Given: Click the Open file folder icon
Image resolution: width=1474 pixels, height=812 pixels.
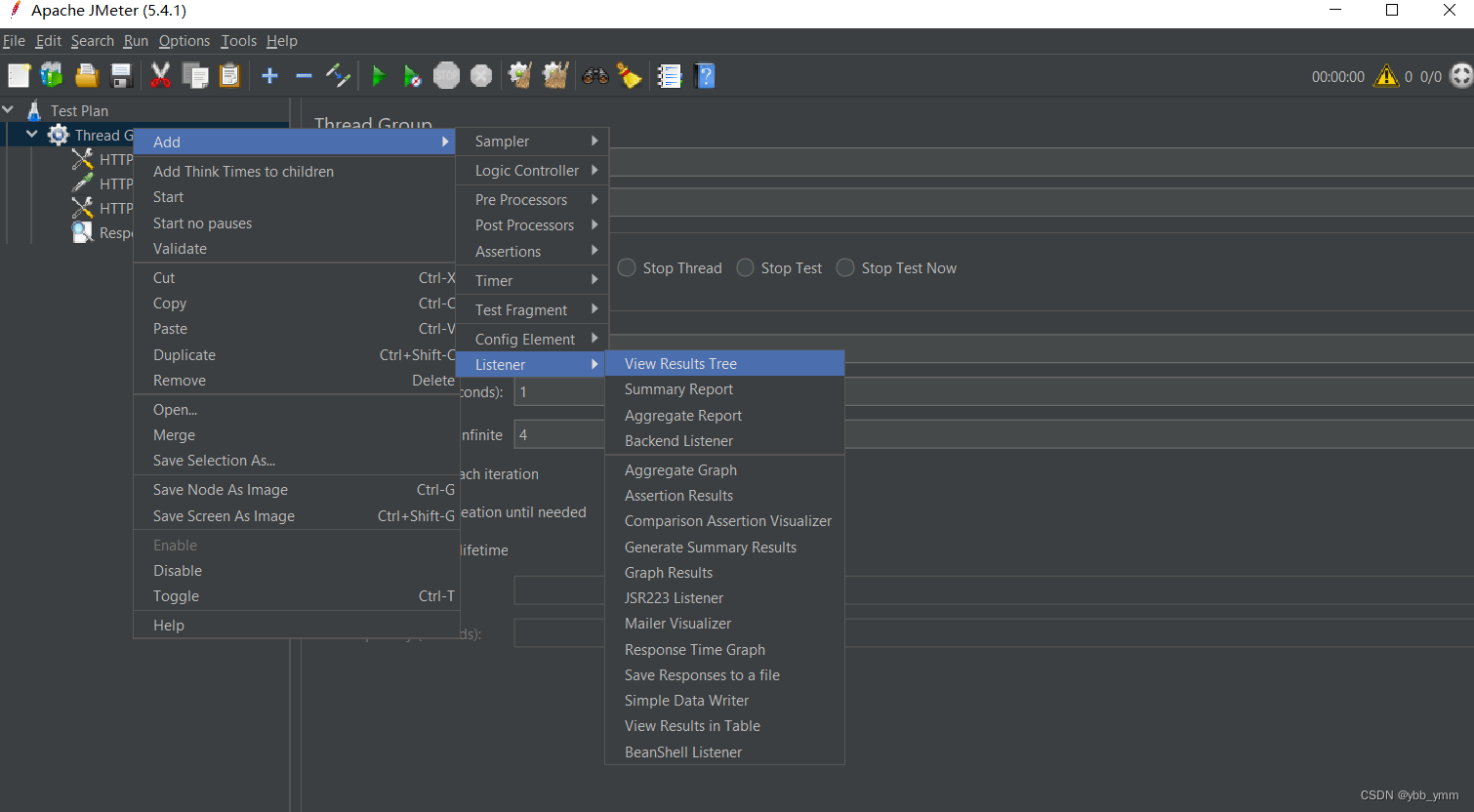Looking at the screenshot, I should click(x=87, y=75).
